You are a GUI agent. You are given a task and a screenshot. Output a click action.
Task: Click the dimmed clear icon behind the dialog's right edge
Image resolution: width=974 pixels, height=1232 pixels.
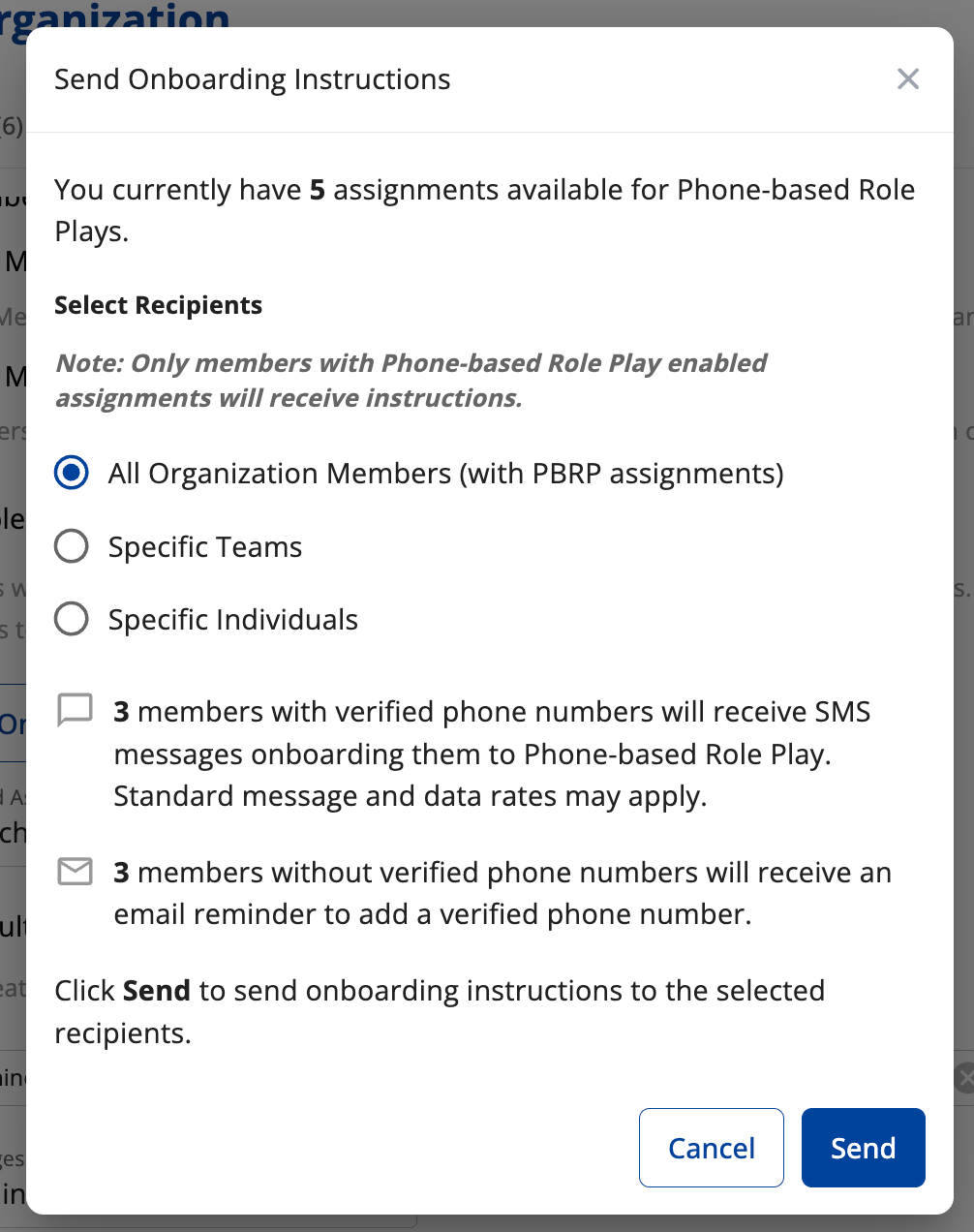click(964, 1077)
